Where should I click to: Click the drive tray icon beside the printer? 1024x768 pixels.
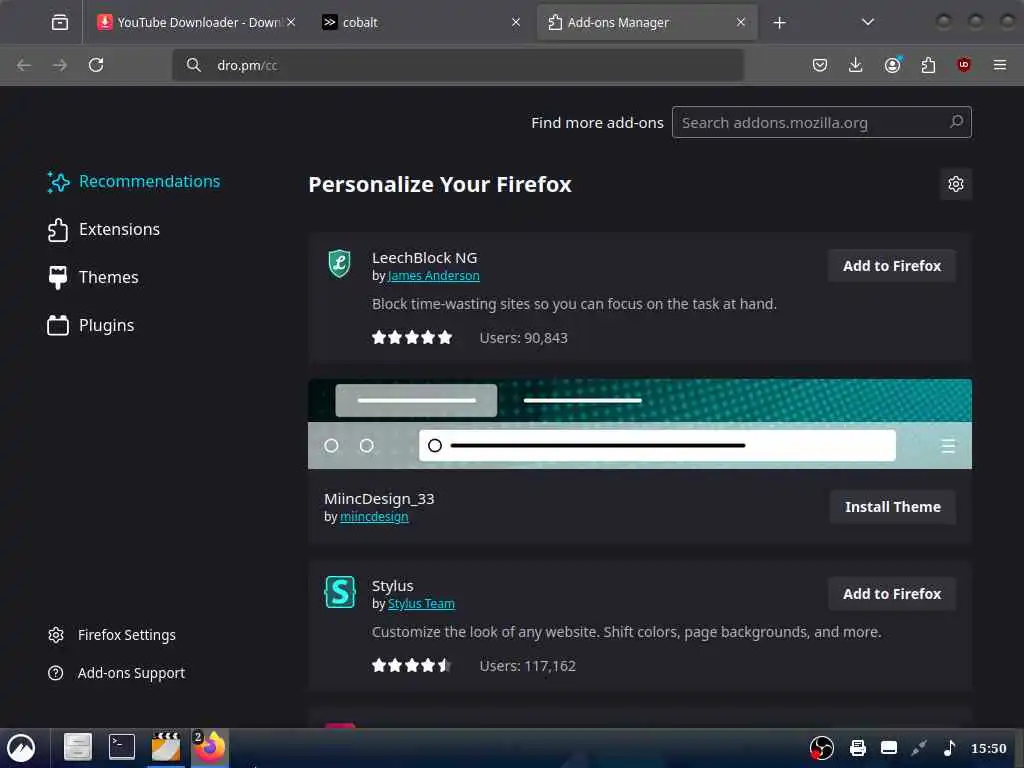pos(889,748)
